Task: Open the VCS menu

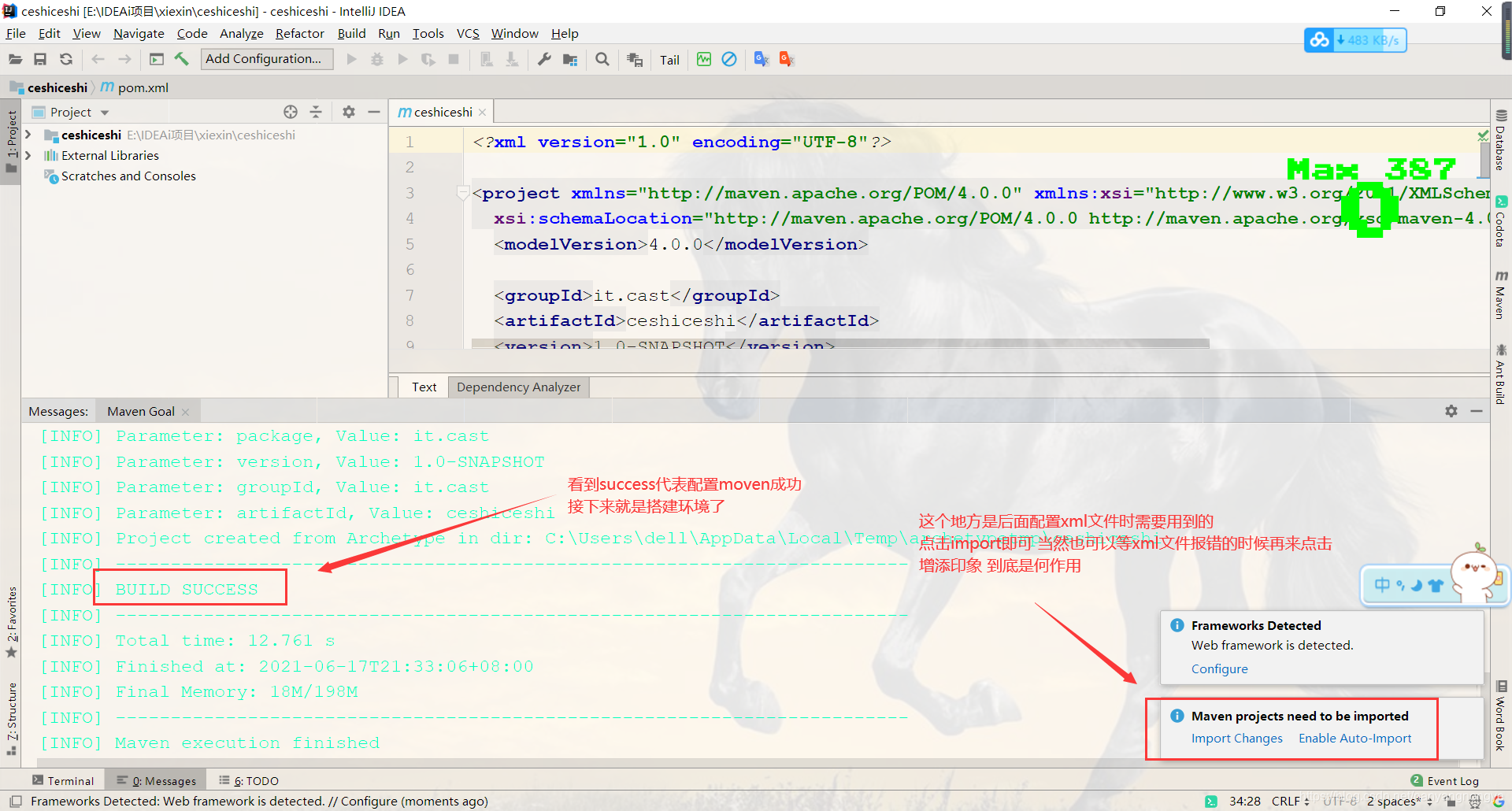Action: (468, 33)
